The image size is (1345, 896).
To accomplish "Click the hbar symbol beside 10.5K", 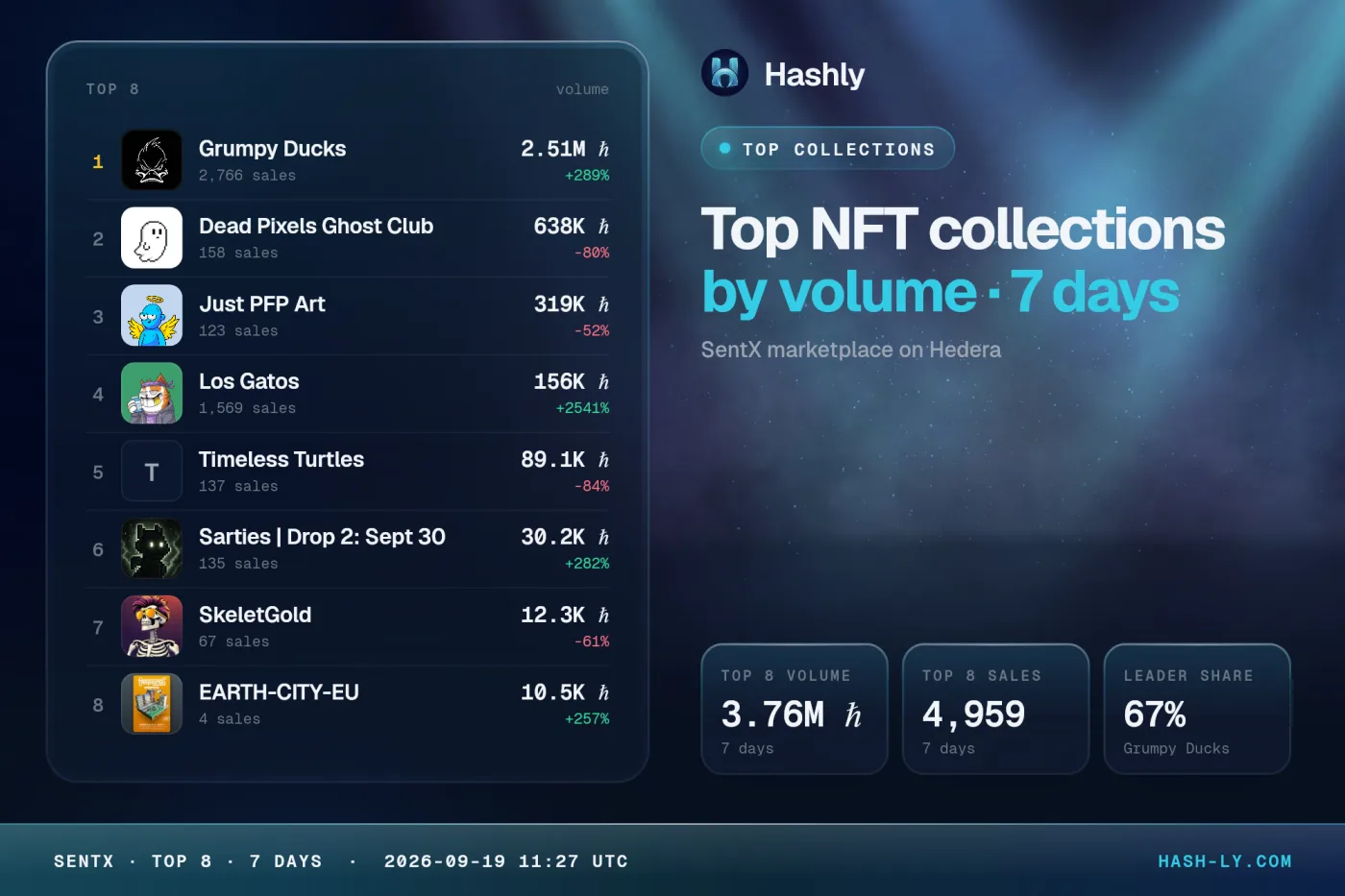I will pyautogui.click(x=603, y=693).
